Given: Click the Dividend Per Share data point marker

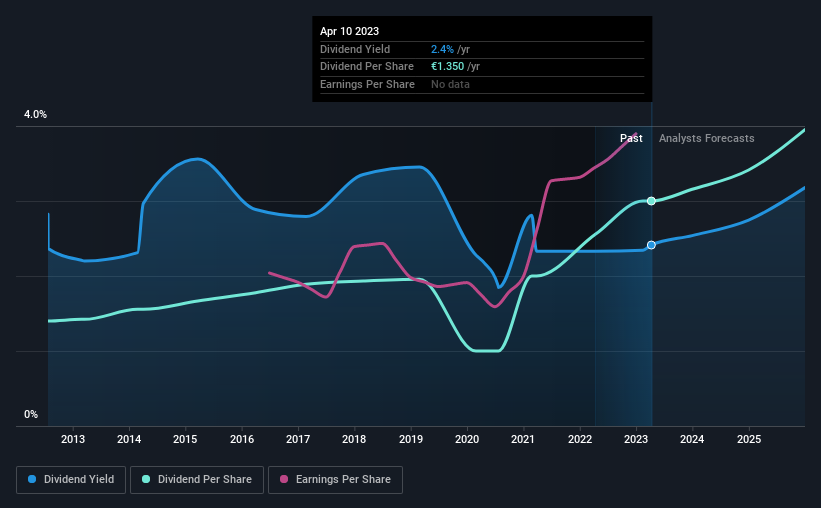Looking at the screenshot, I should [651, 201].
